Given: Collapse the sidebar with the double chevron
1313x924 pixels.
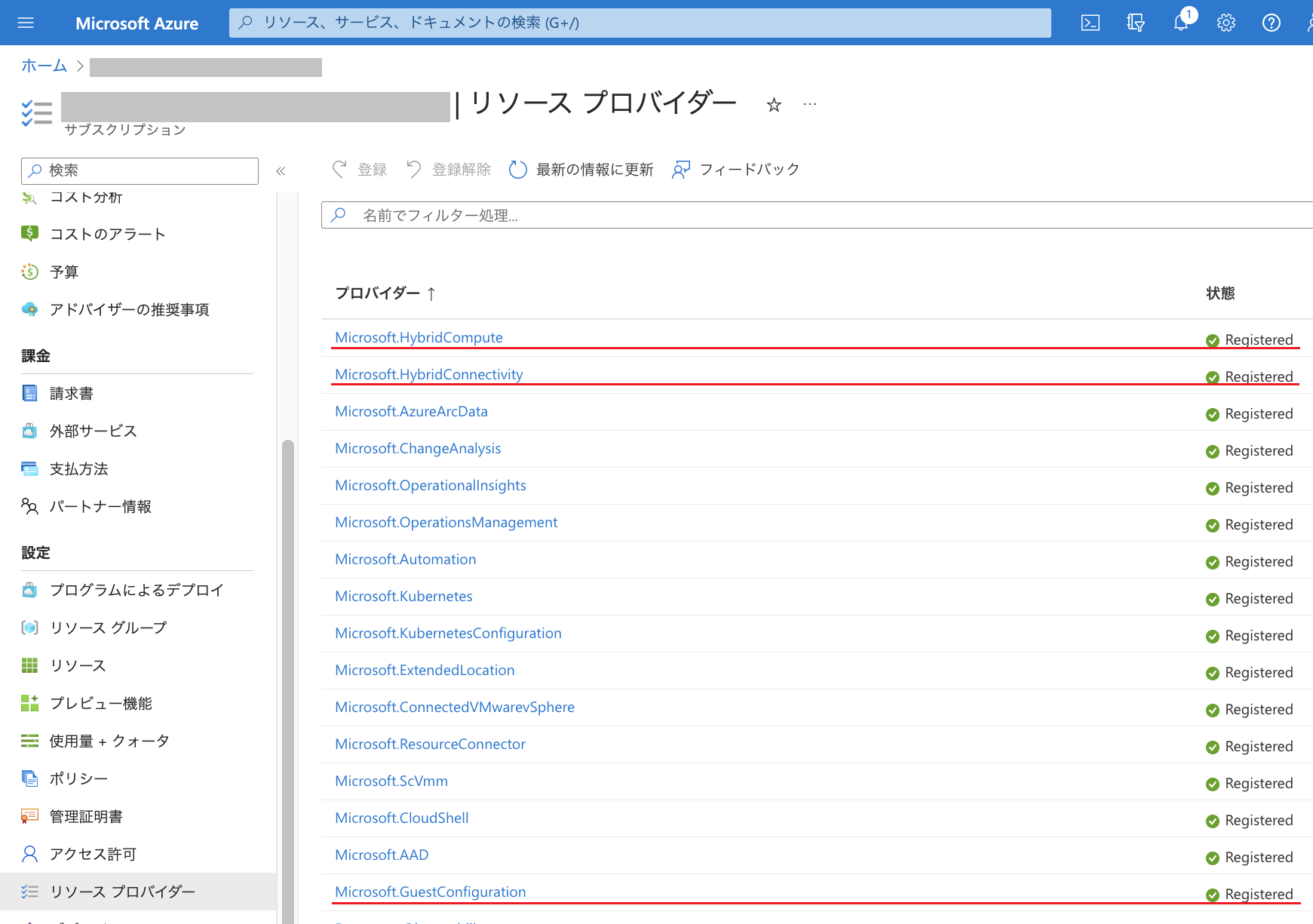Looking at the screenshot, I should (x=281, y=171).
